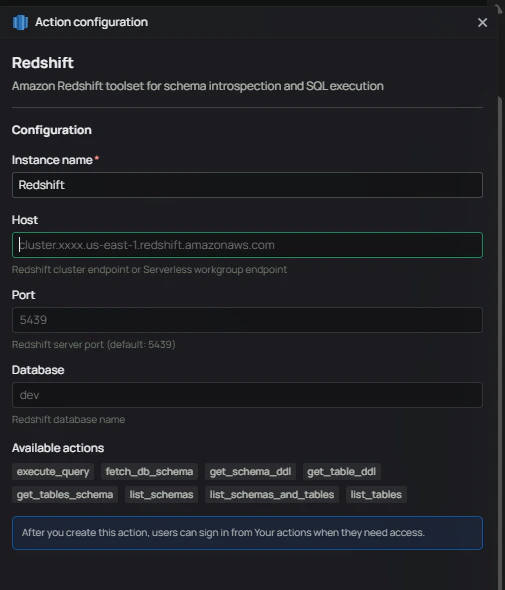This screenshot has height=590, width=505.
Task: Click the execute_query action tag
Action: tap(53, 471)
